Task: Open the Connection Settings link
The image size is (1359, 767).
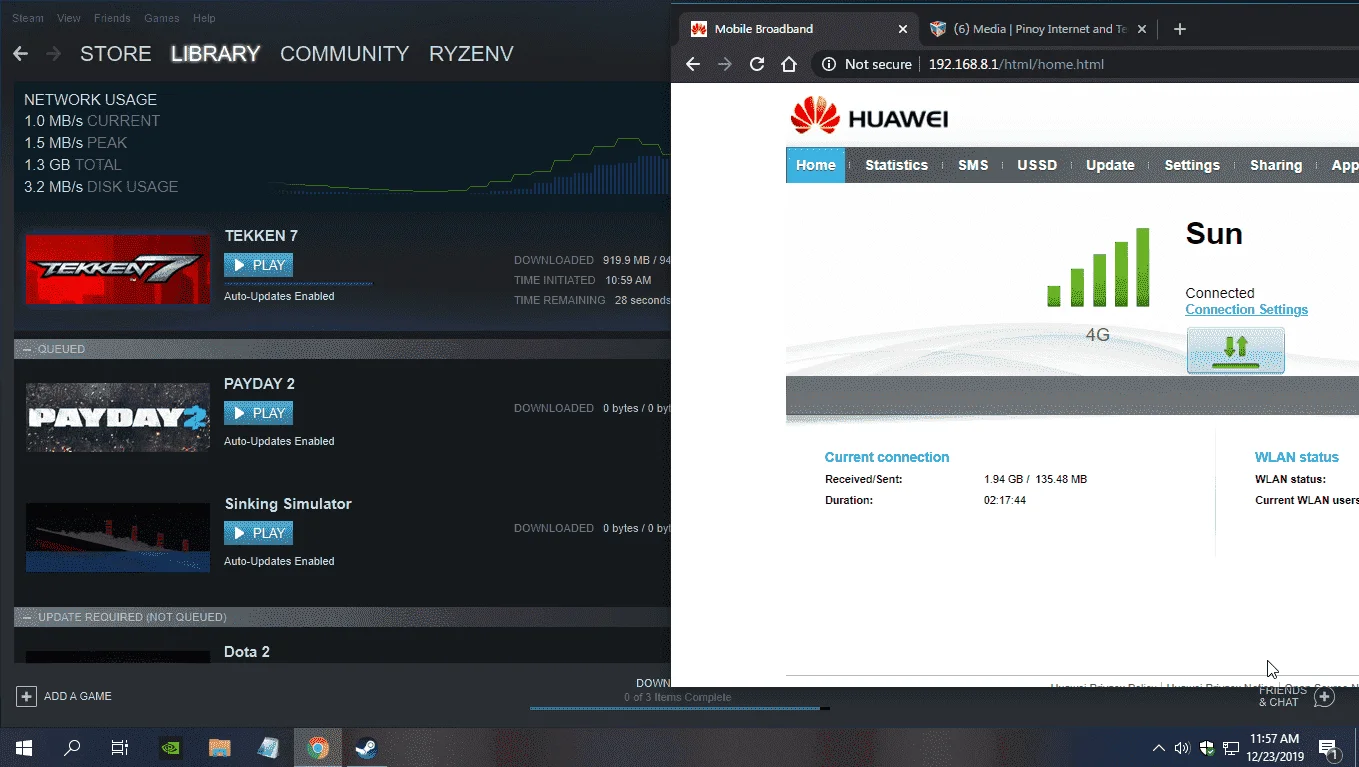Action: point(1246,310)
